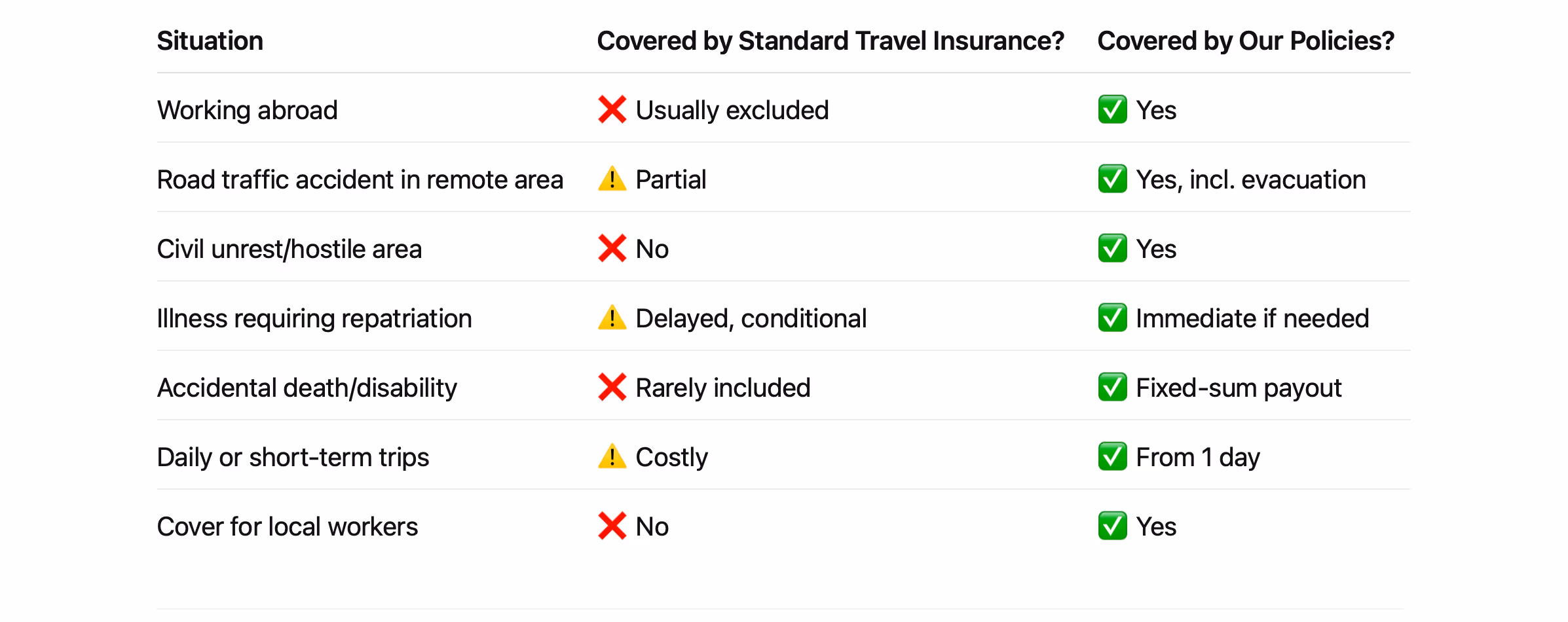Select the Daily or short-term trips cell
The image size is (1568, 622).
tap(293, 458)
